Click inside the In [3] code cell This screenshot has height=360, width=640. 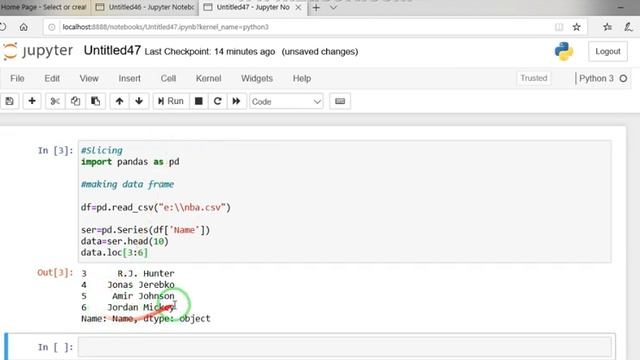click(344, 201)
